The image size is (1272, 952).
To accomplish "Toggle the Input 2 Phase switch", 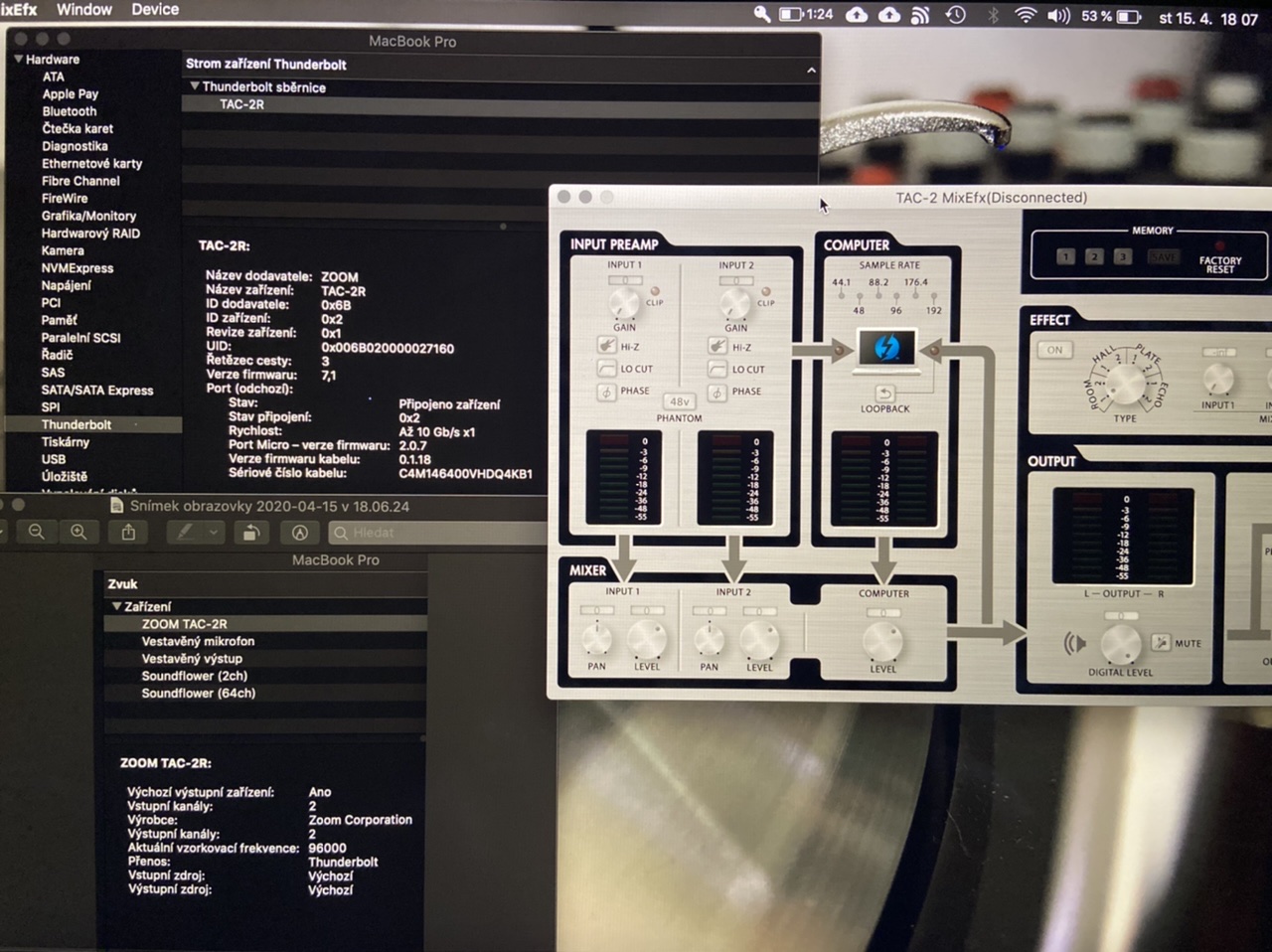I will coord(717,392).
